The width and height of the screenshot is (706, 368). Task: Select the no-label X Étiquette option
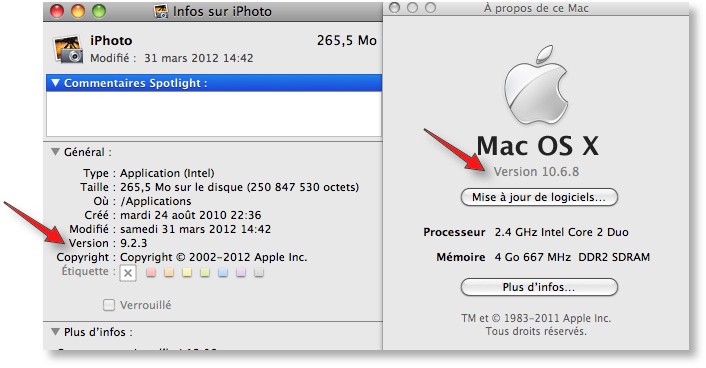pos(128,273)
